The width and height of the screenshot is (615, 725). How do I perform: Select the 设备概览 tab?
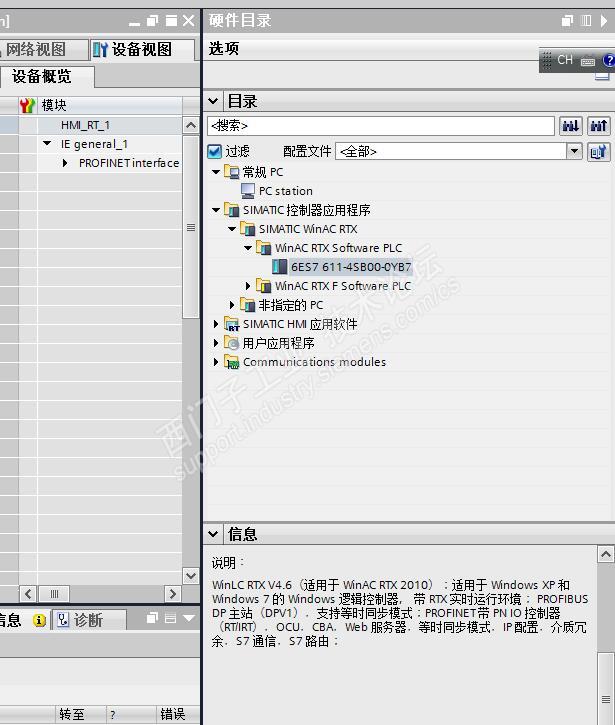(47, 76)
